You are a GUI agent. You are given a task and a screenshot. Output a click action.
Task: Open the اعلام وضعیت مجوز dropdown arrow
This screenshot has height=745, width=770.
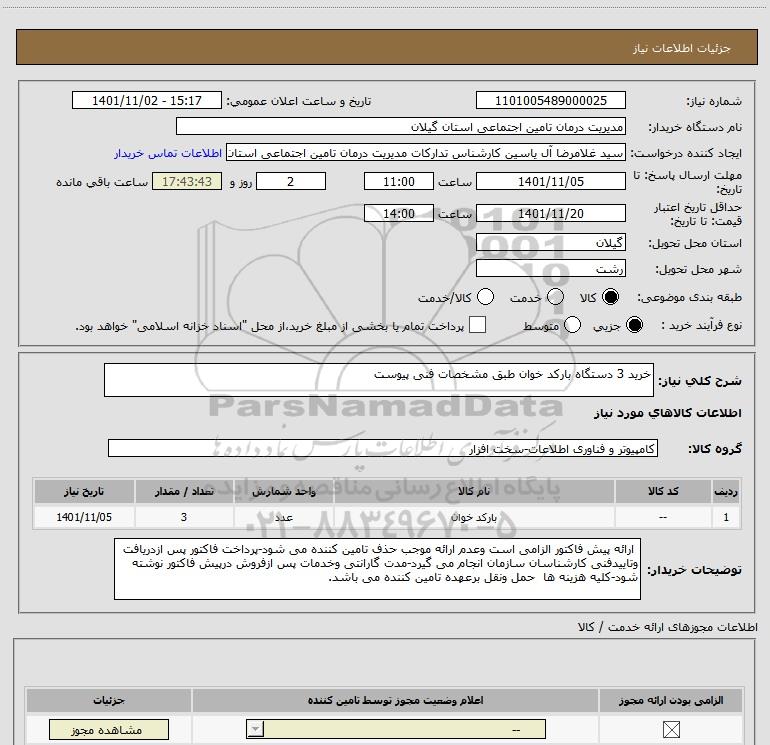pyautogui.click(x=255, y=729)
